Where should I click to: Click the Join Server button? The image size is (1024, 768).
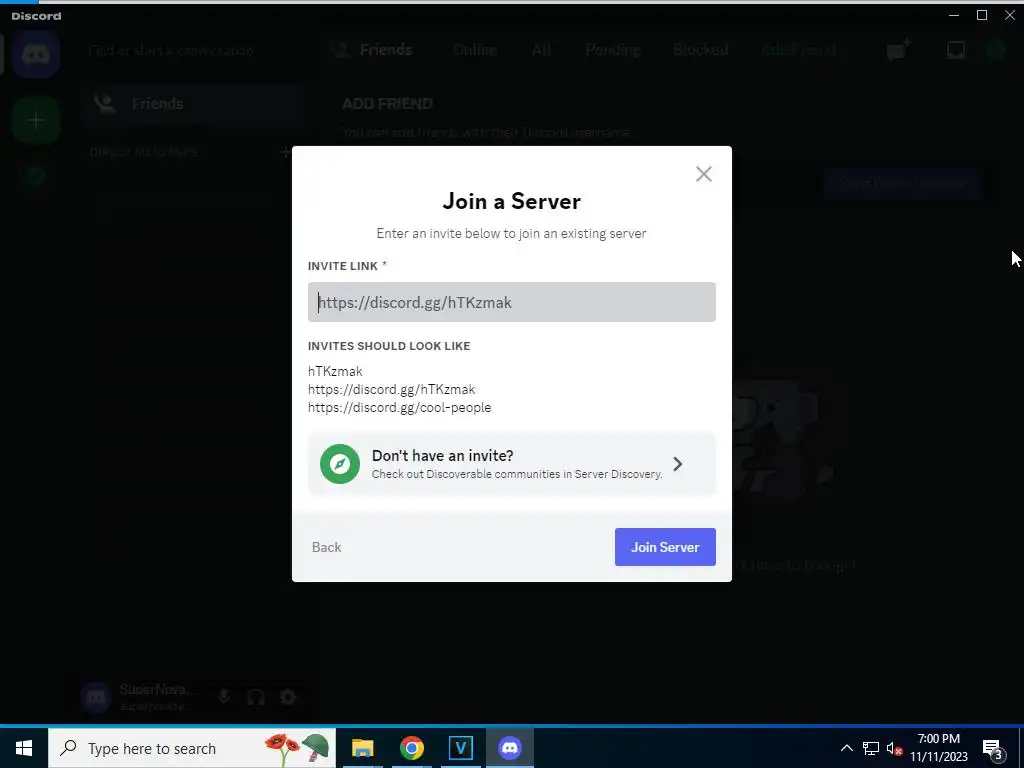[665, 547]
